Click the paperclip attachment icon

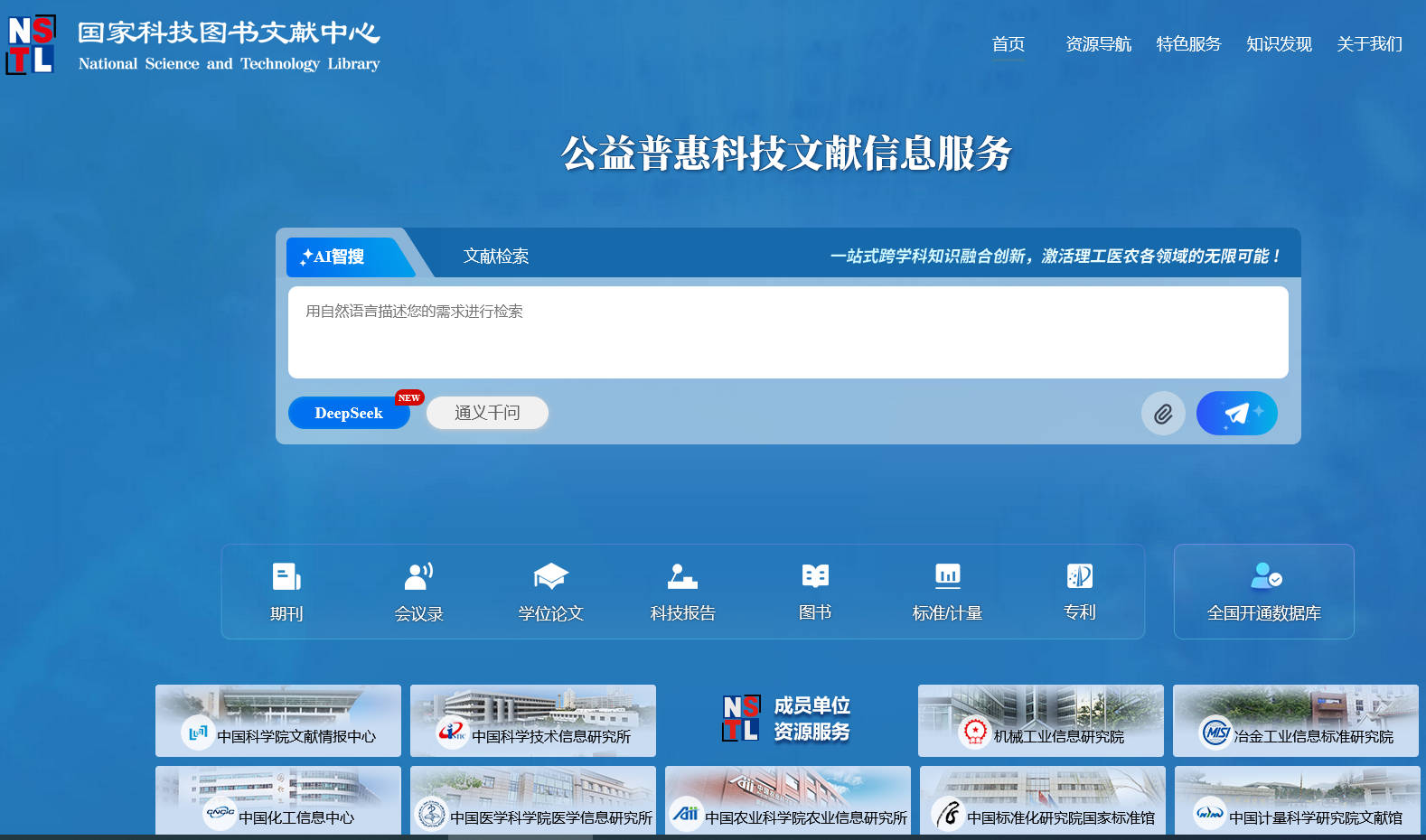1163,414
